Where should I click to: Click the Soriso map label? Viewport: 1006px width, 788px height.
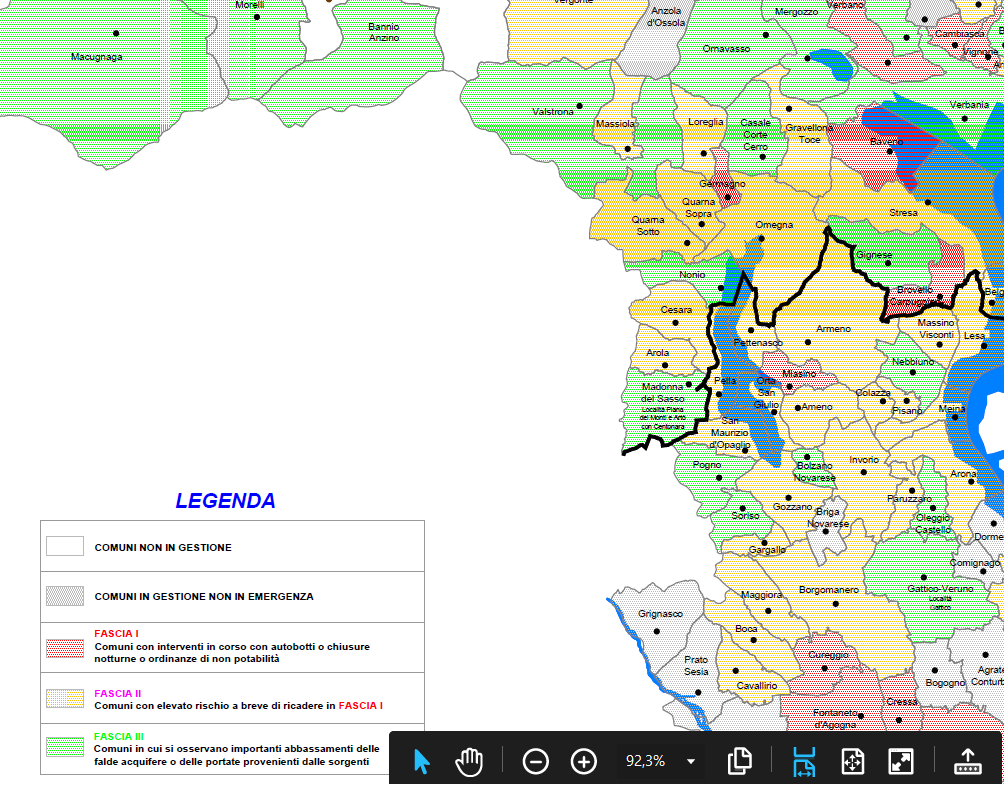pyautogui.click(x=746, y=515)
